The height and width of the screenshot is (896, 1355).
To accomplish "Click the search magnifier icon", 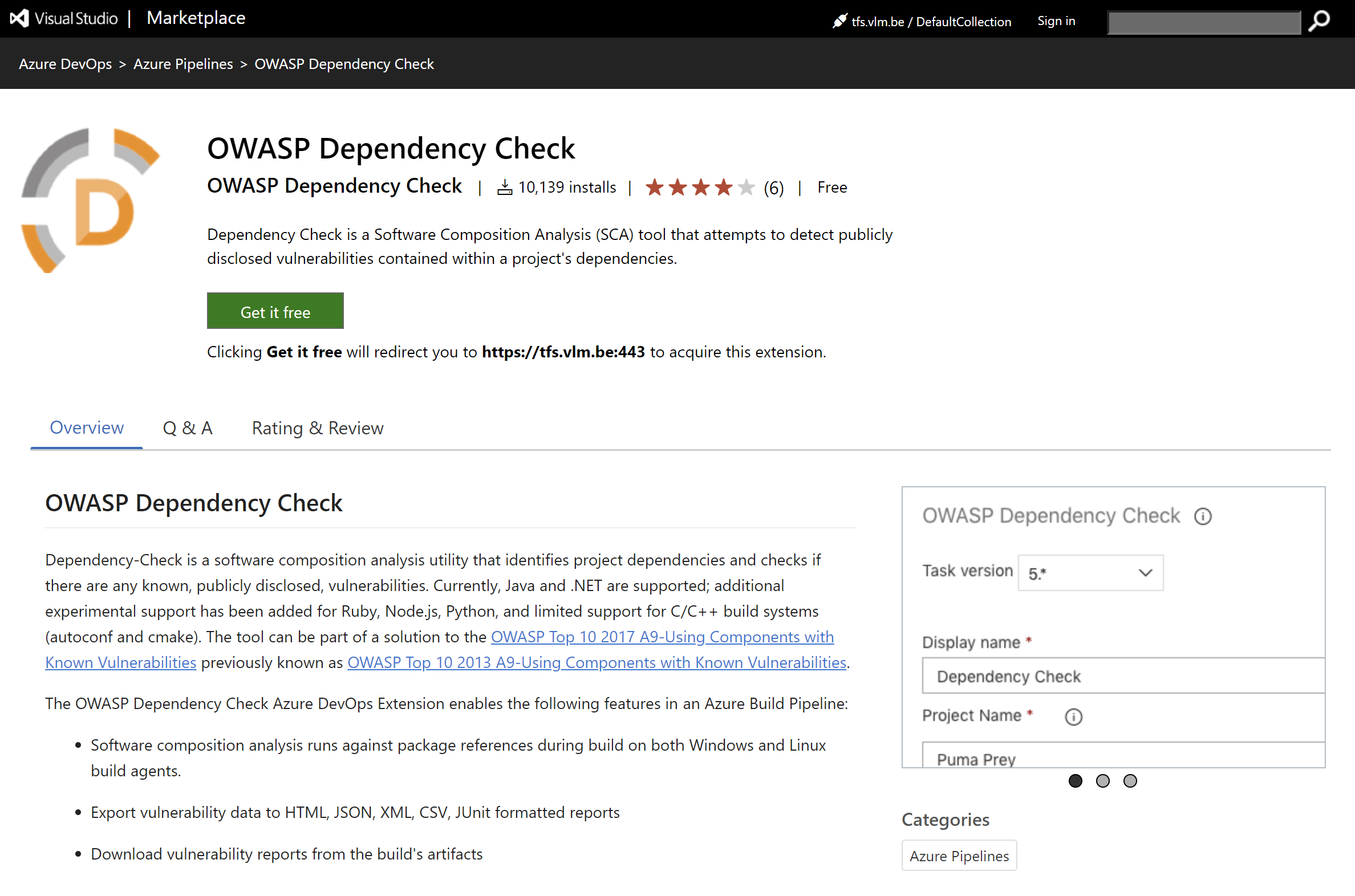I will tap(1319, 21).
